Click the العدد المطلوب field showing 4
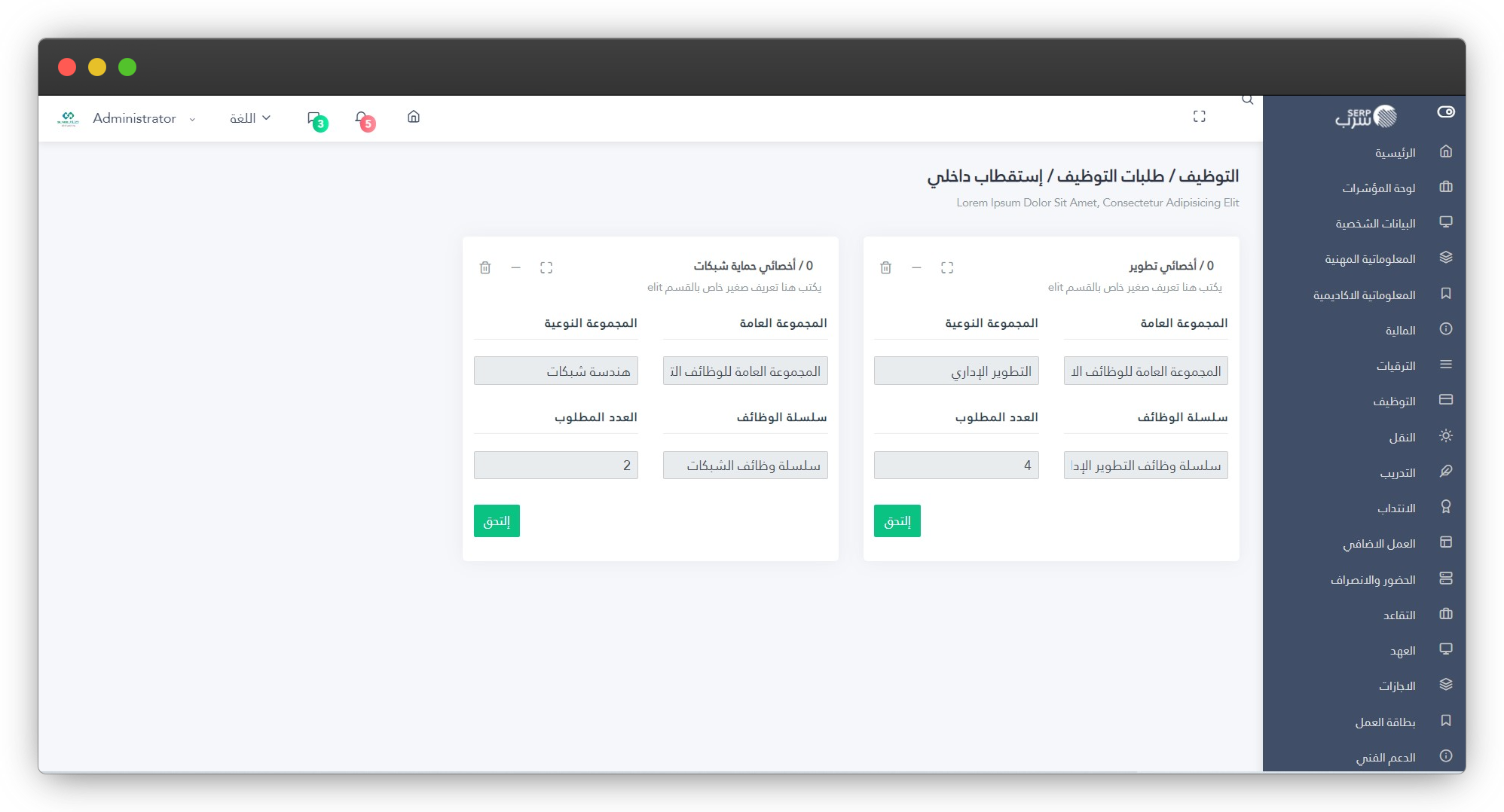Viewport: 1504px width, 812px height. pyautogui.click(x=955, y=466)
